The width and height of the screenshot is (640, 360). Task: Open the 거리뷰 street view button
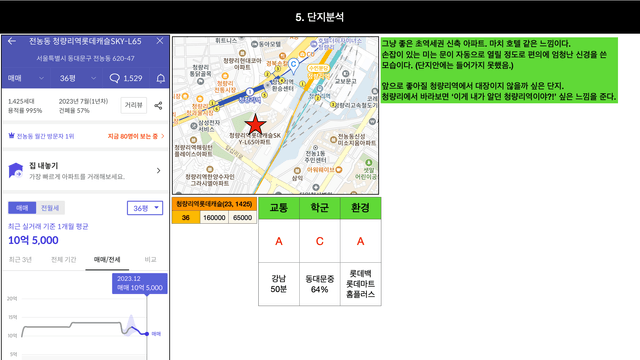coord(133,105)
